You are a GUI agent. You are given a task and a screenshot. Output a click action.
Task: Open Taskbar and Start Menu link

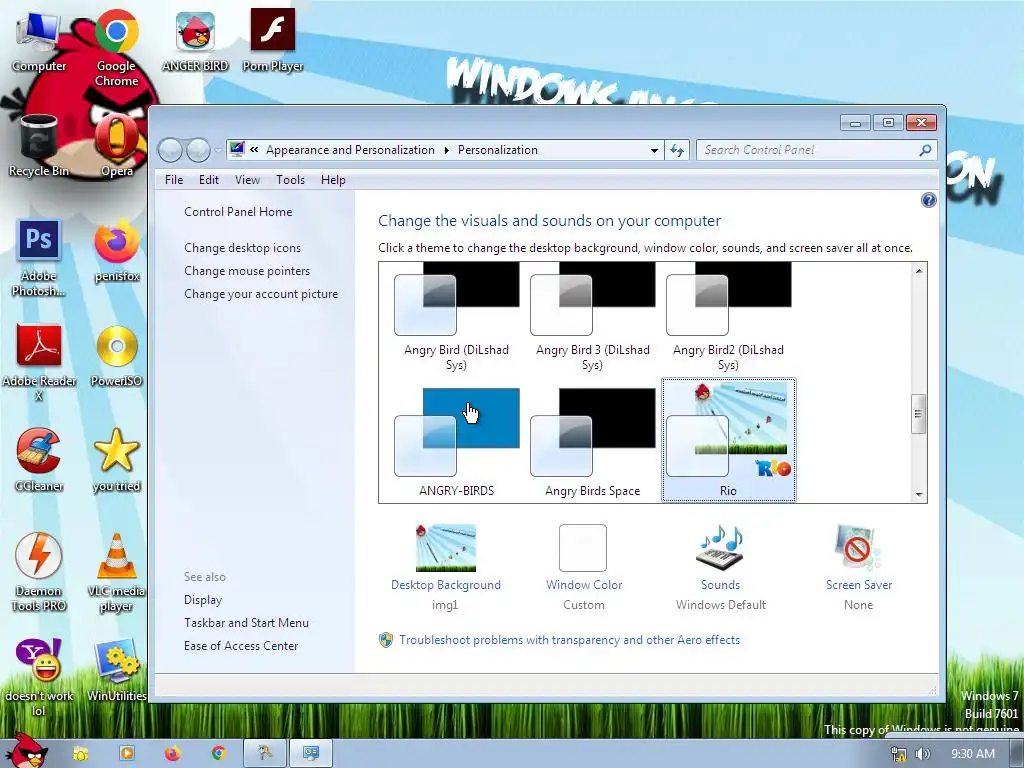[x=246, y=622]
